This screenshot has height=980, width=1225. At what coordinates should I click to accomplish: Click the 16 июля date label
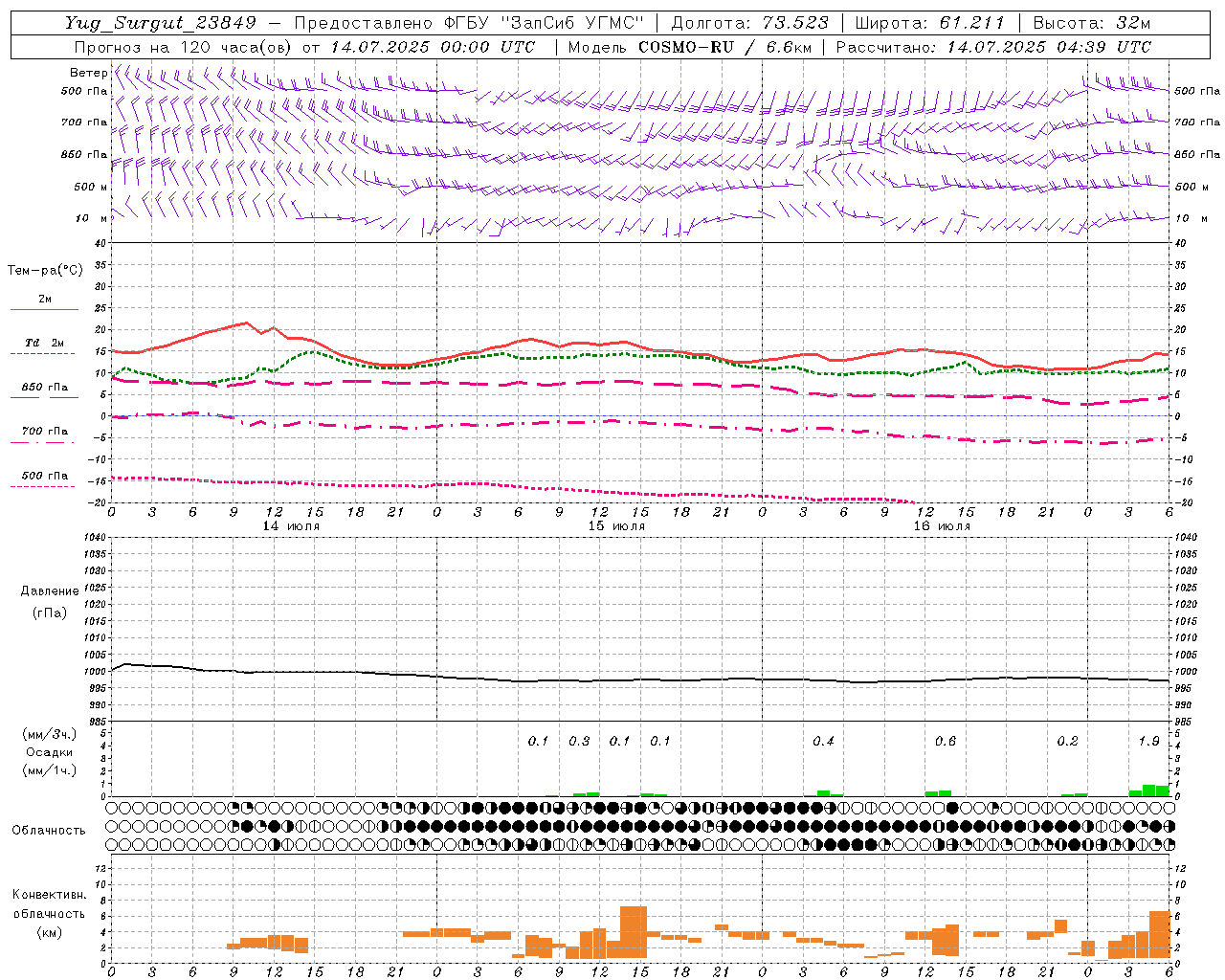coord(941,526)
